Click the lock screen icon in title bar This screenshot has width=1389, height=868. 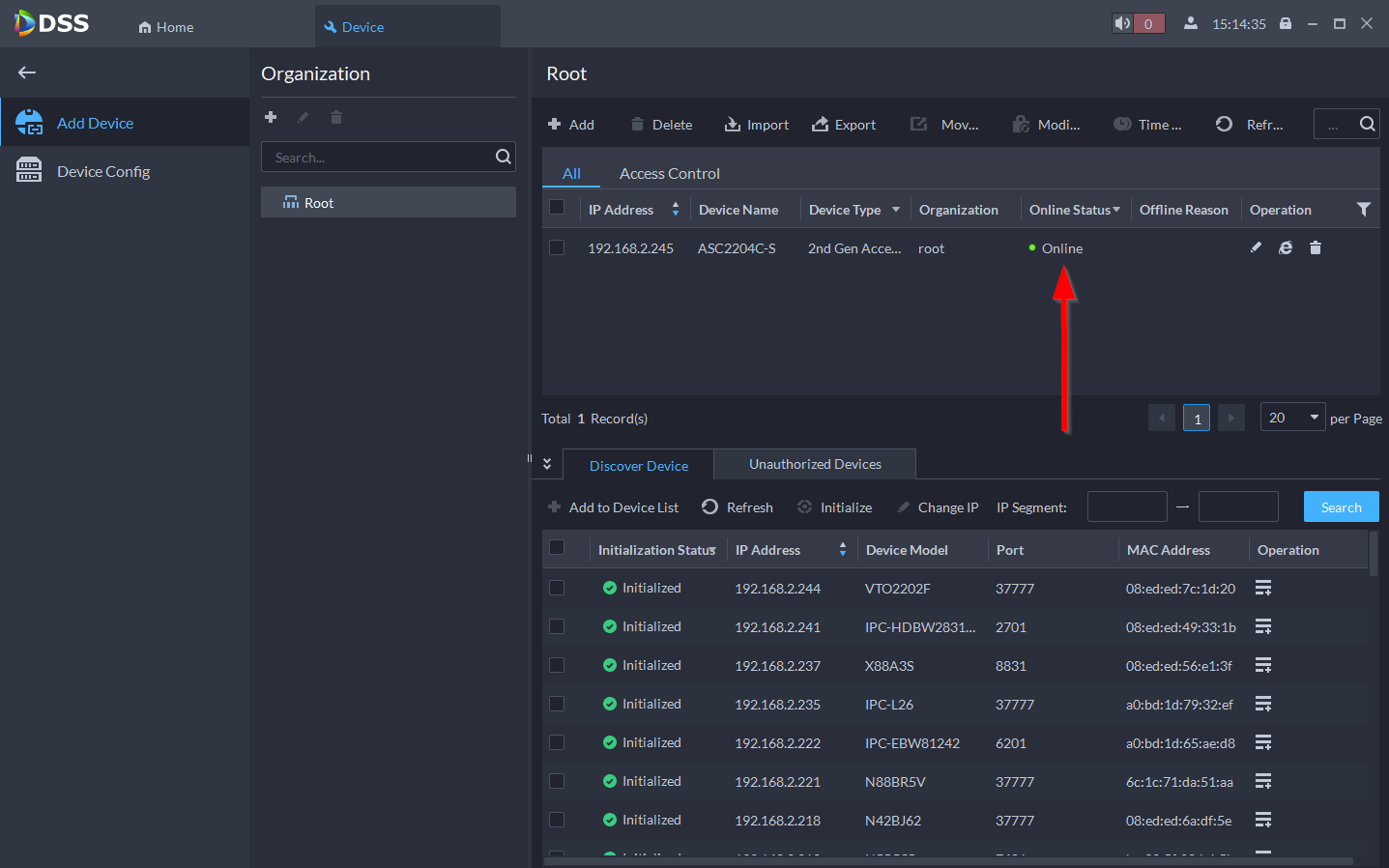click(x=1286, y=23)
